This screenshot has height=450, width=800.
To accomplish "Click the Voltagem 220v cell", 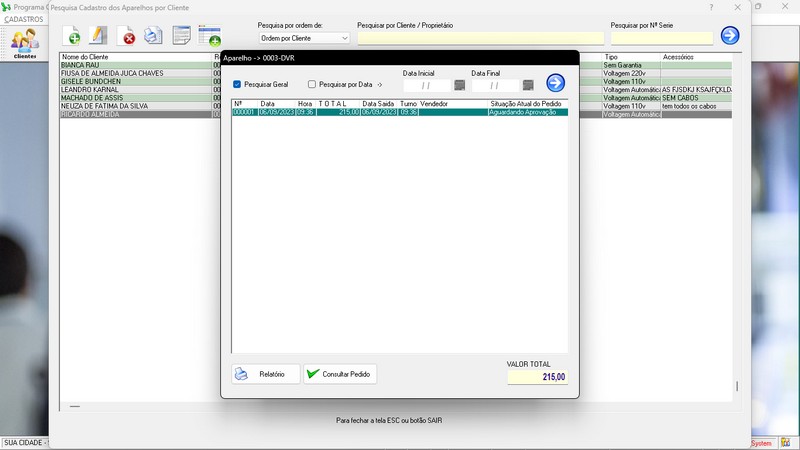I will pyautogui.click(x=632, y=73).
